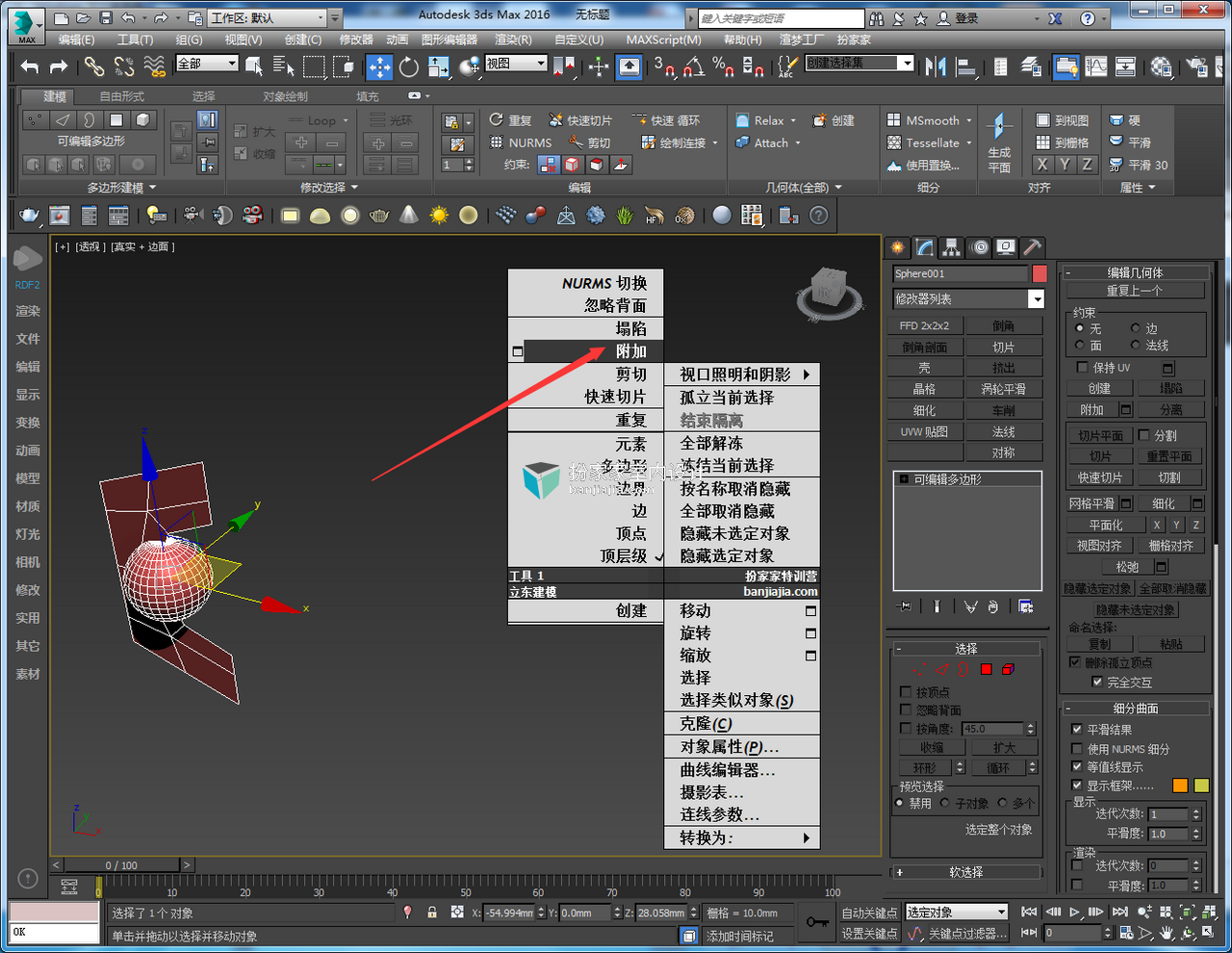This screenshot has height=953, width=1232.
Task: Open the Curve Editor toolbar icon
Action: [x=1096, y=66]
